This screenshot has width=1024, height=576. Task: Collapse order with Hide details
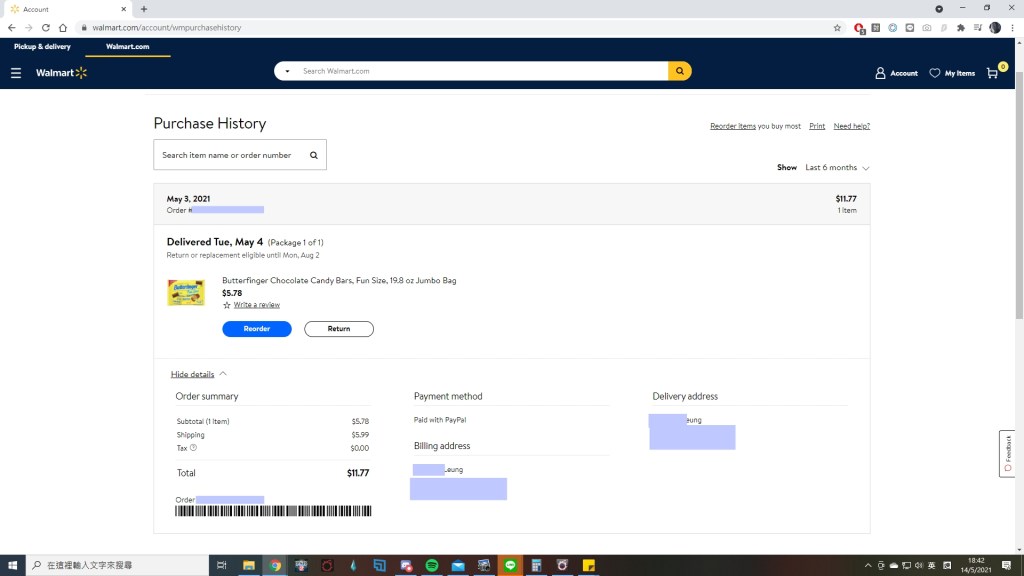[x=193, y=374]
